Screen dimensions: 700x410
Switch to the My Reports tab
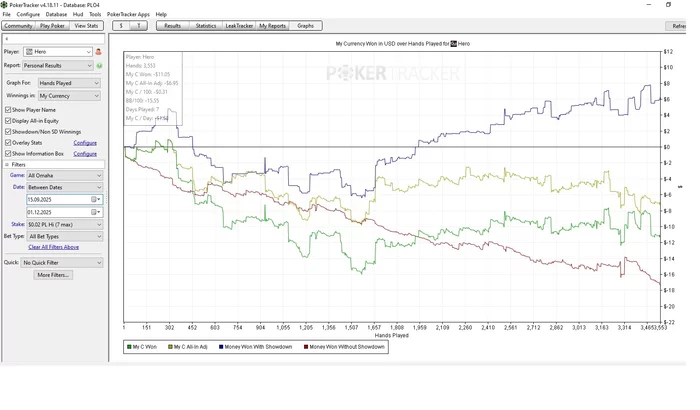pos(272,26)
